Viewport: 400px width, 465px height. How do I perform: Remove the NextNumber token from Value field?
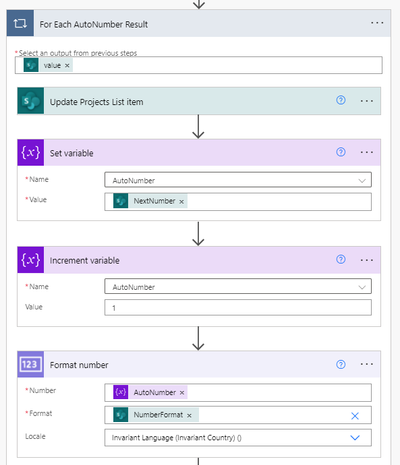pos(181,202)
